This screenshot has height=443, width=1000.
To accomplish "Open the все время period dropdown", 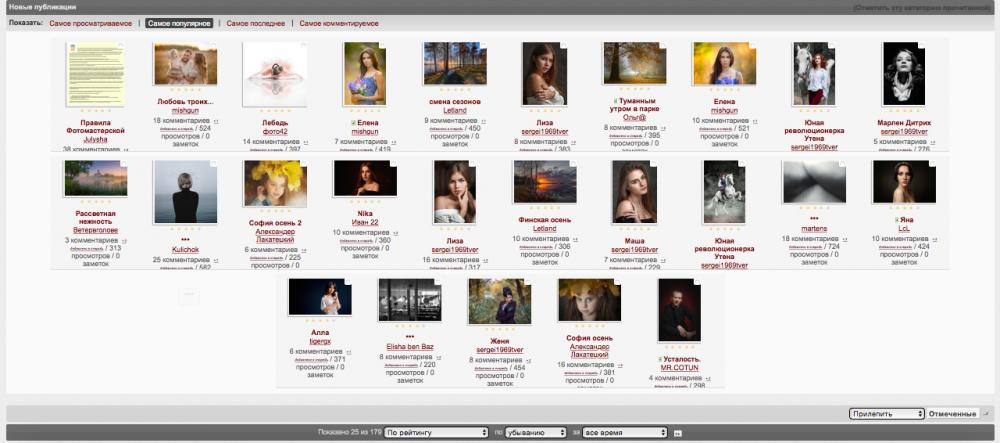I will pyautogui.click(x=625, y=433).
